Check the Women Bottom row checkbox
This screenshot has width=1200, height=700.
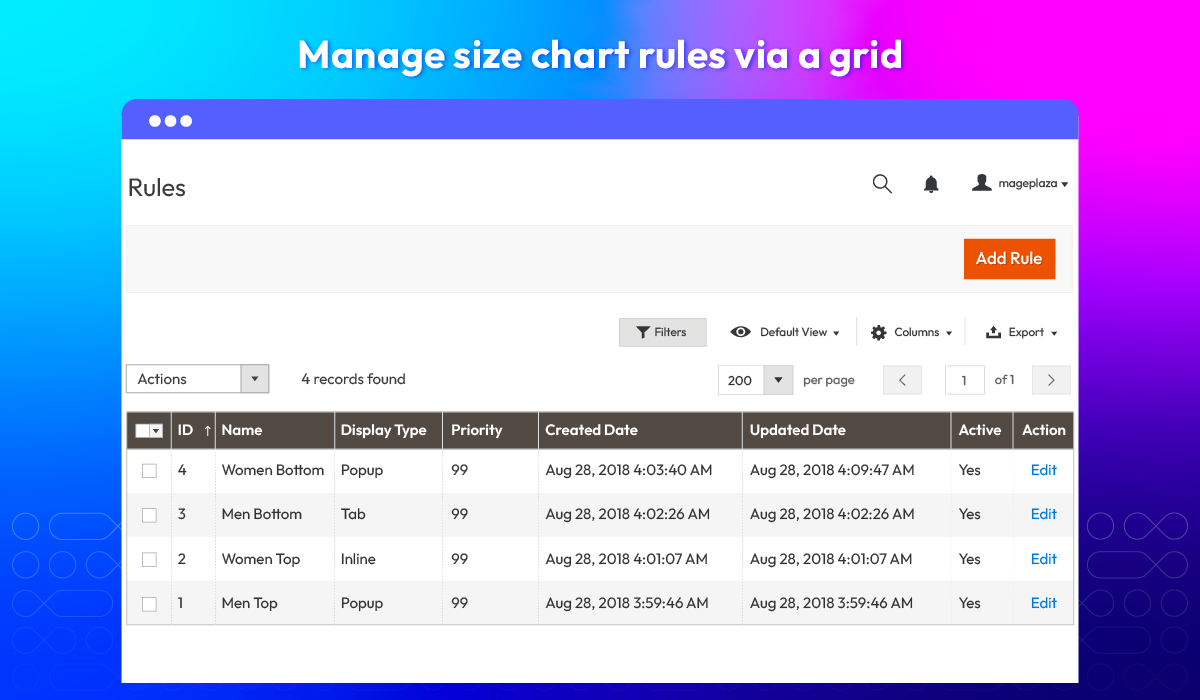(x=149, y=471)
